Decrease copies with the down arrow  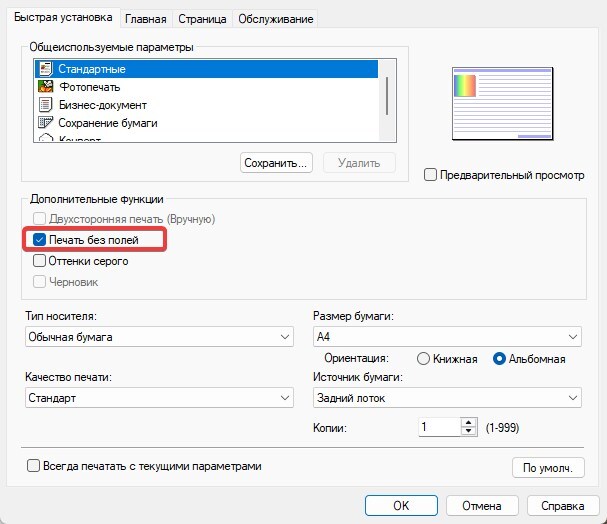[468, 432]
